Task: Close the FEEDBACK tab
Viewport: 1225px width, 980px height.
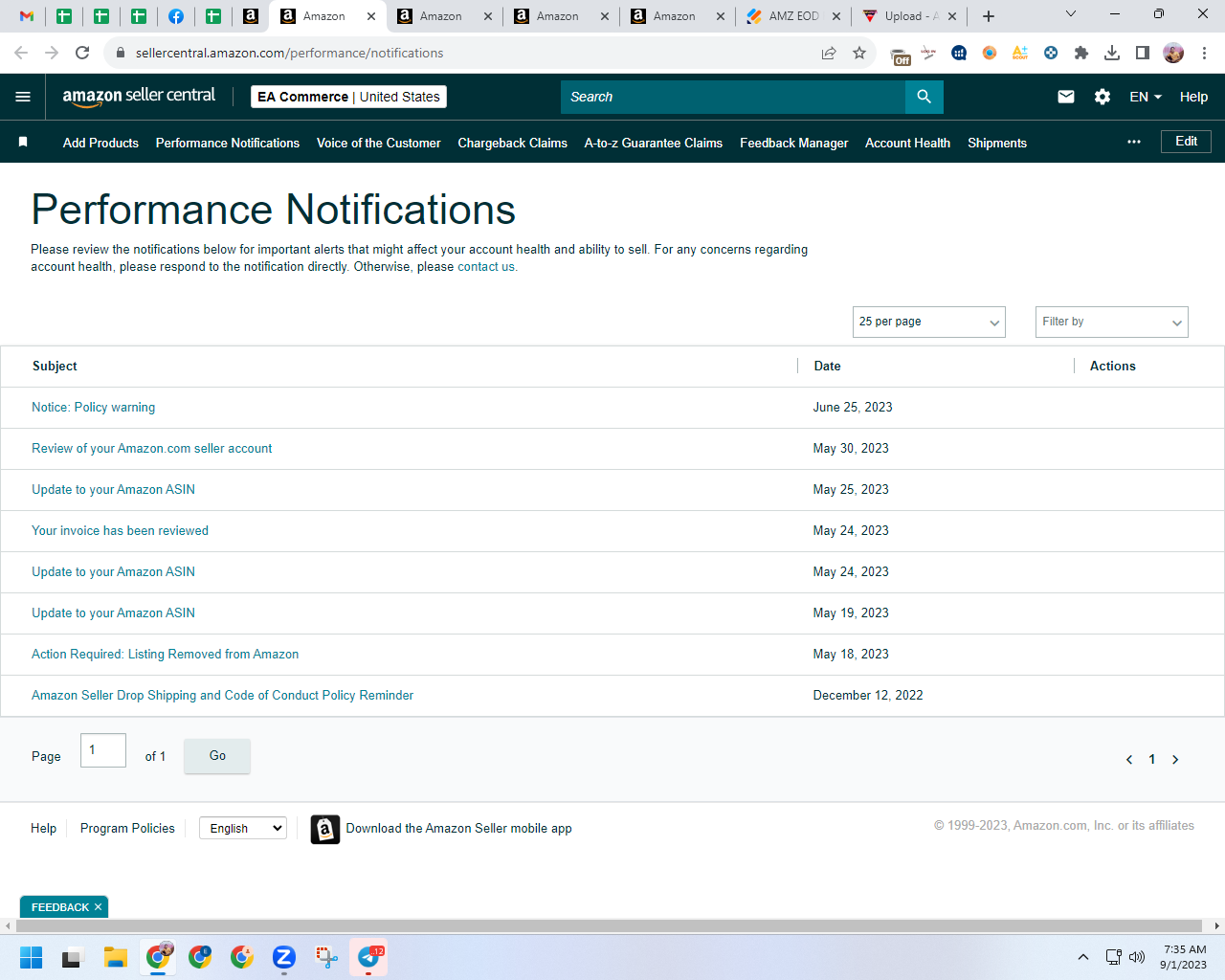Action: coord(98,907)
